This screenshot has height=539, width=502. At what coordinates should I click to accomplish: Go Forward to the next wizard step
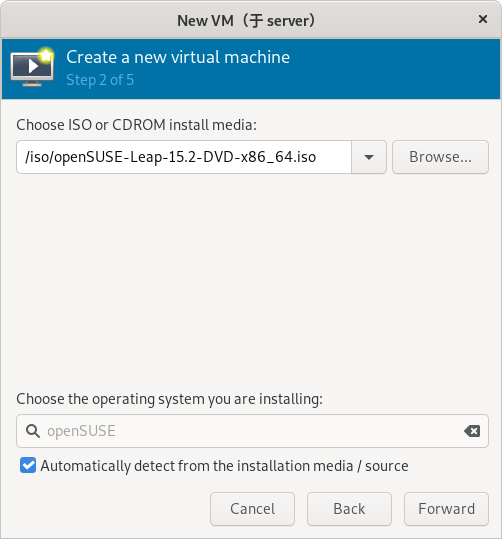tap(446, 509)
